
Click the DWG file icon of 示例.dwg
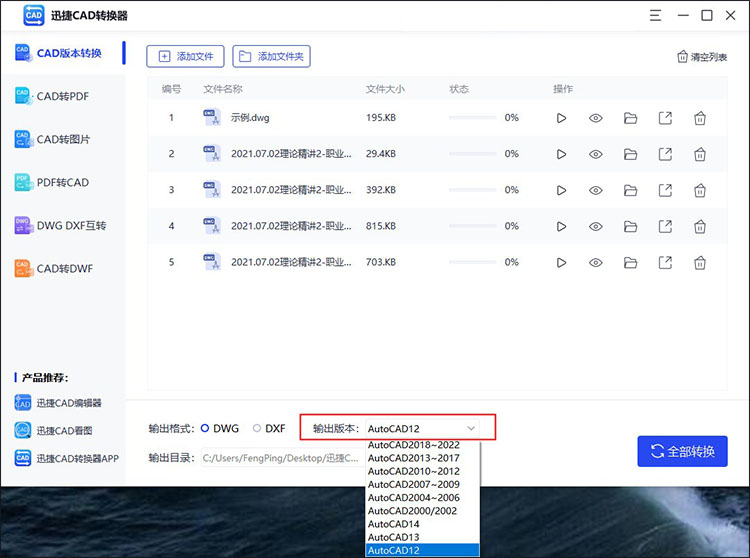pyautogui.click(x=211, y=117)
